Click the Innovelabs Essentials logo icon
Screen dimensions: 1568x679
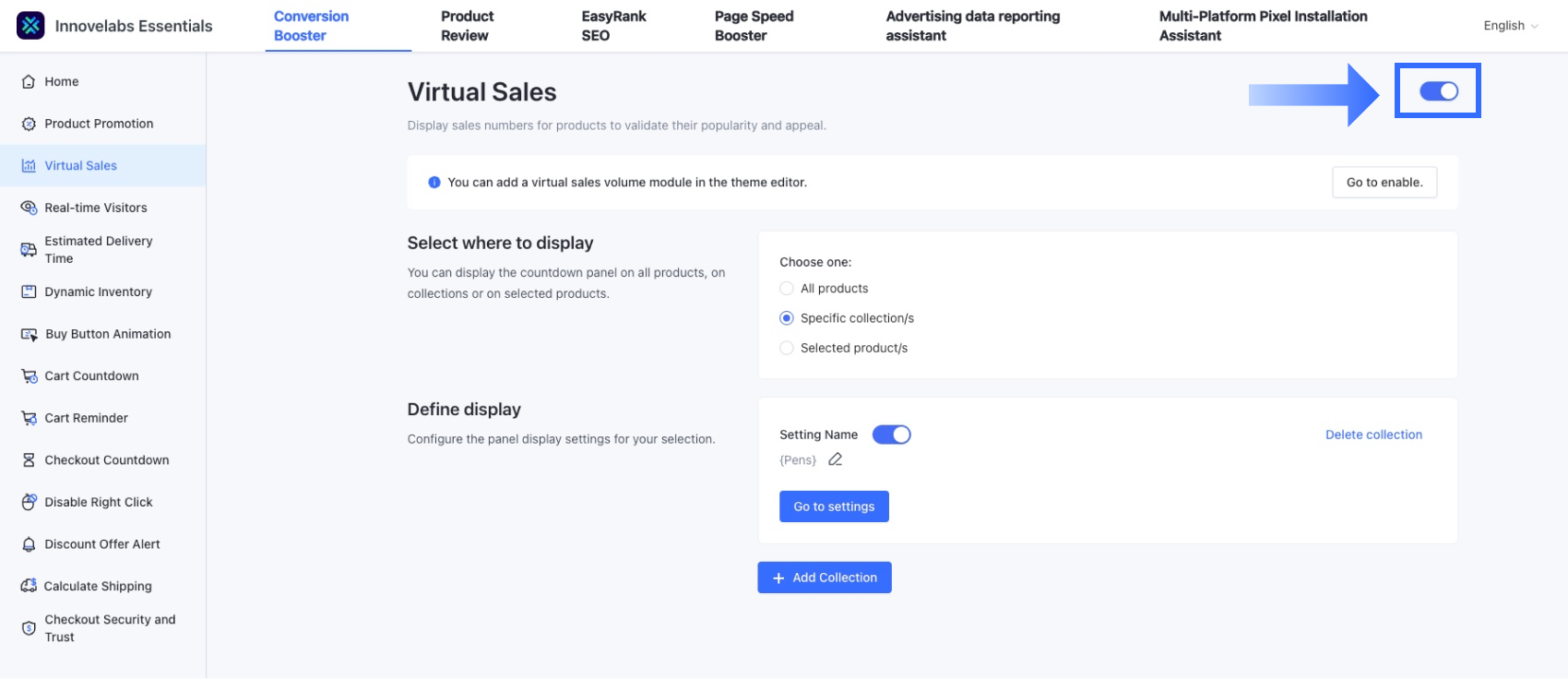[x=30, y=26]
